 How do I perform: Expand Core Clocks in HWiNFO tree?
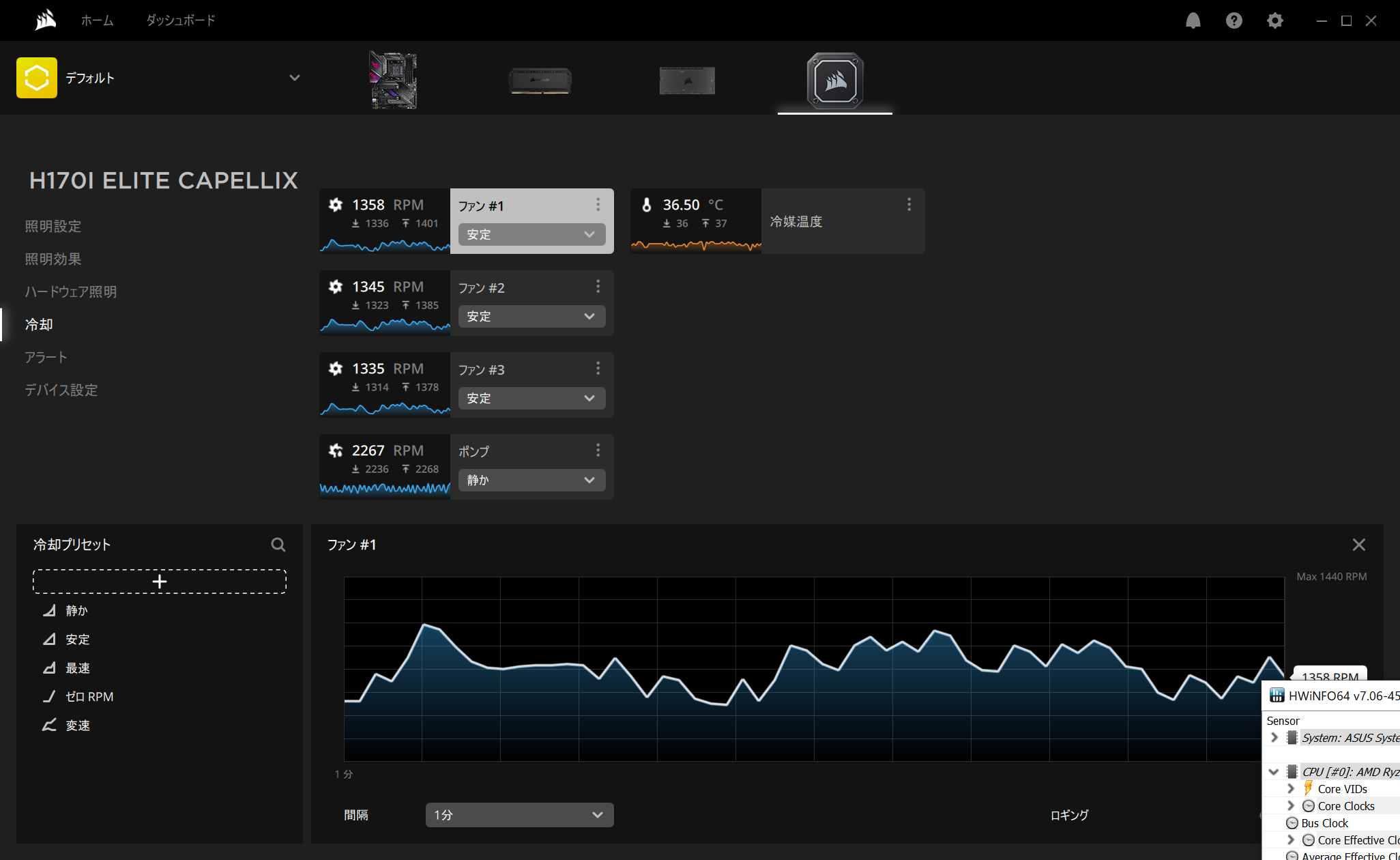pyautogui.click(x=1290, y=806)
